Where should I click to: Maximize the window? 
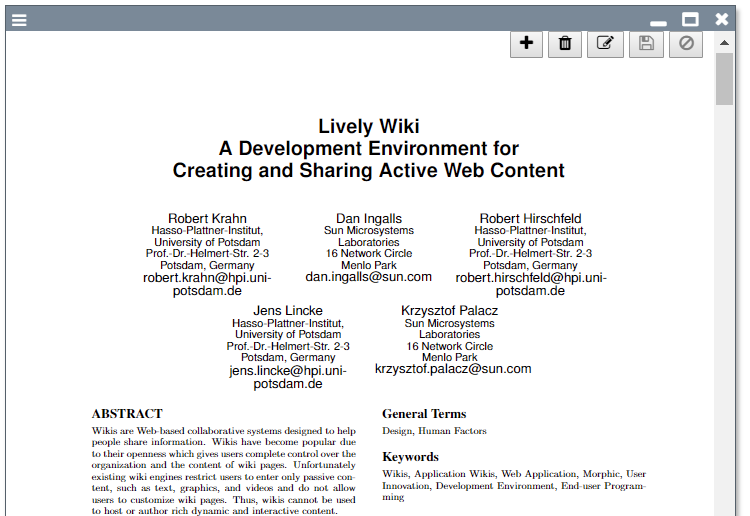tap(690, 19)
